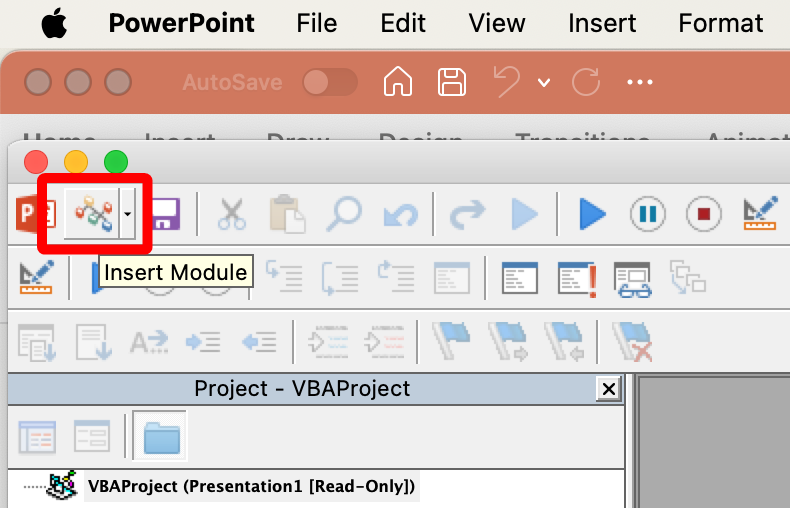The height and width of the screenshot is (508, 790).
Task: Click the Clear All Bookmarks flag icon
Action: 632,341
